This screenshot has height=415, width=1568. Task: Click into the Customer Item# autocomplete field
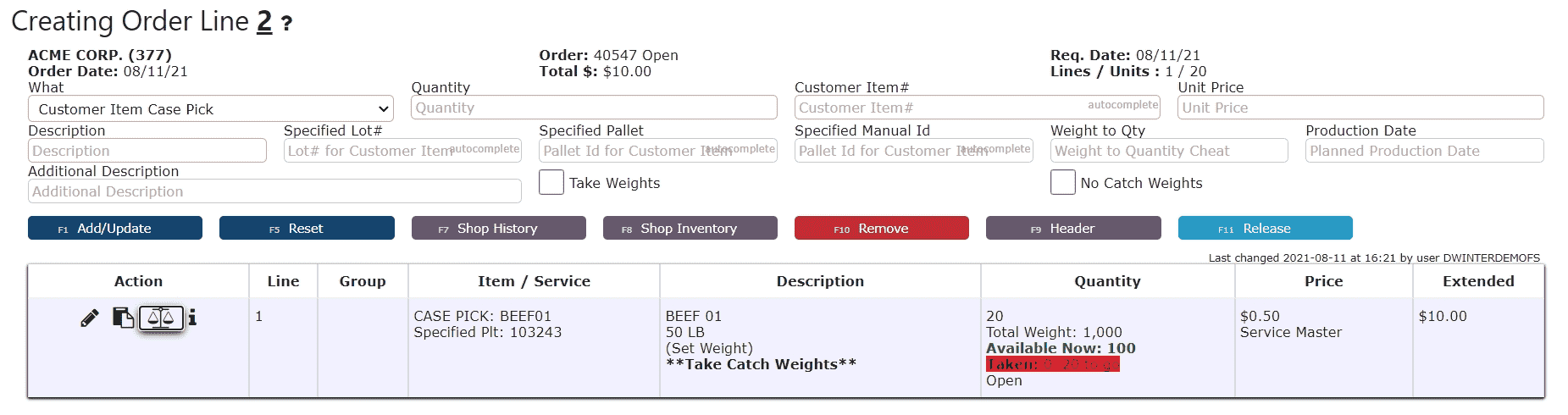pos(977,108)
